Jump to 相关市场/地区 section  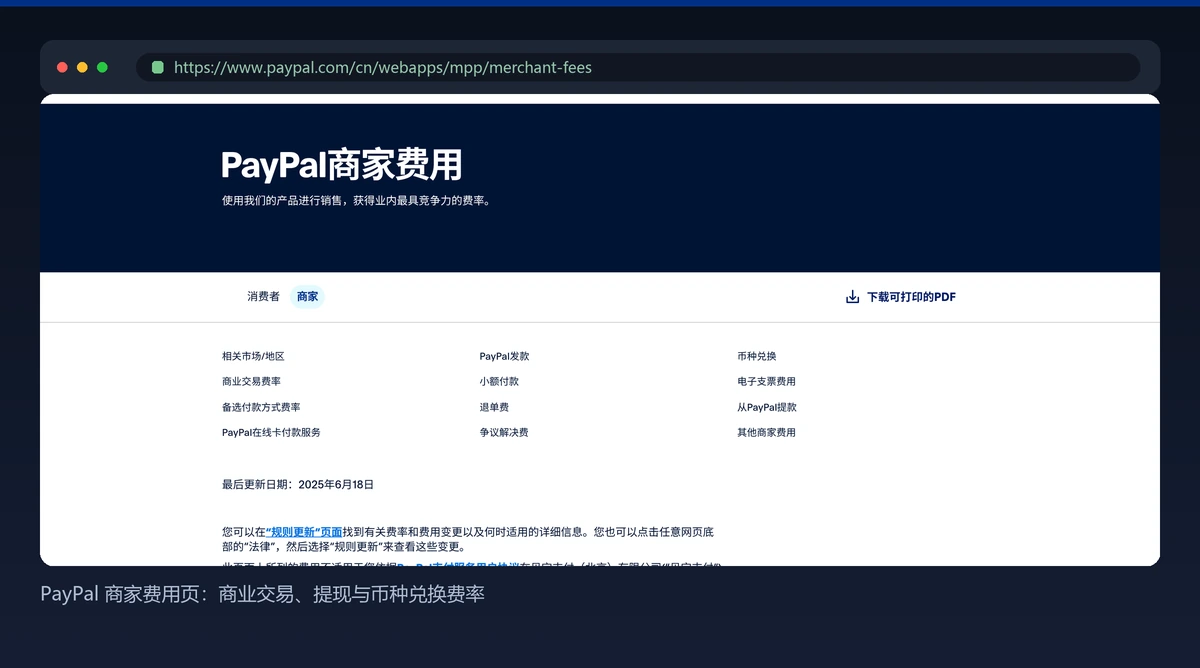click(253, 356)
